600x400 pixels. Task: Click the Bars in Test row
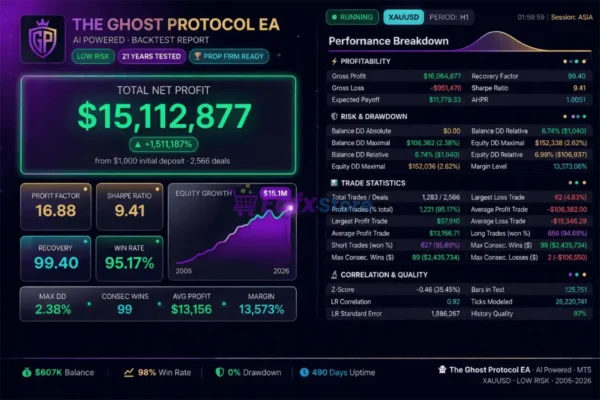(528, 290)
